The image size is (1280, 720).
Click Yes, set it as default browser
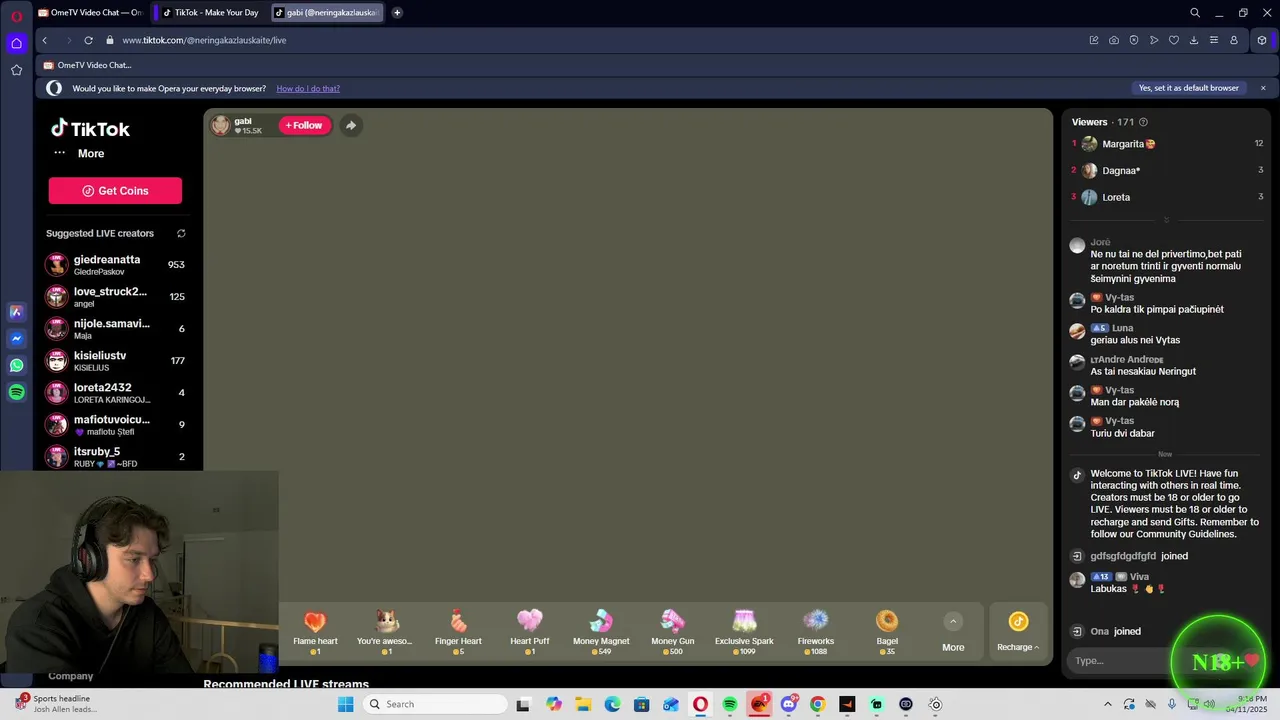[1188, 88]
